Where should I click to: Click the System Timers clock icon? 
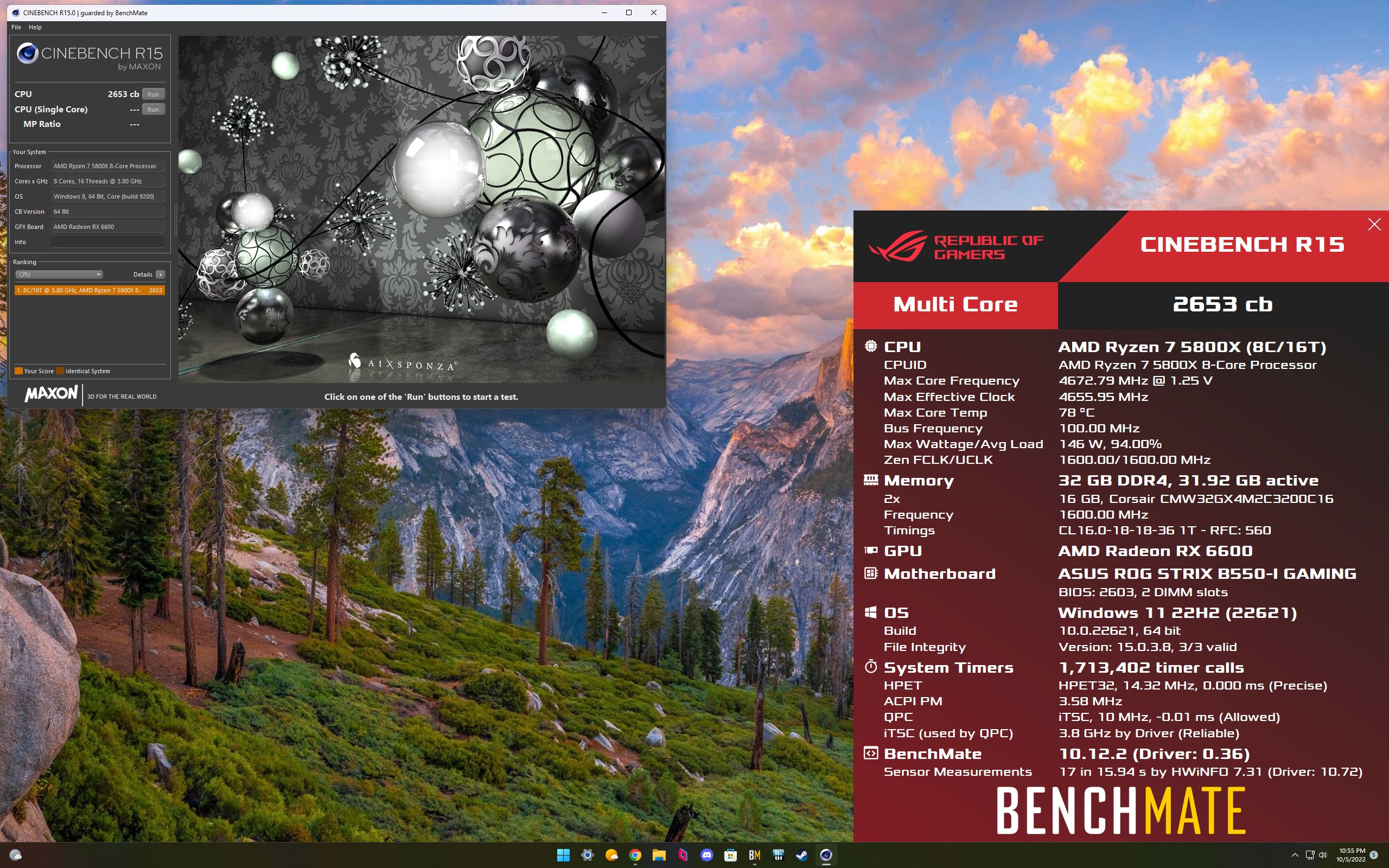[871, 667]
